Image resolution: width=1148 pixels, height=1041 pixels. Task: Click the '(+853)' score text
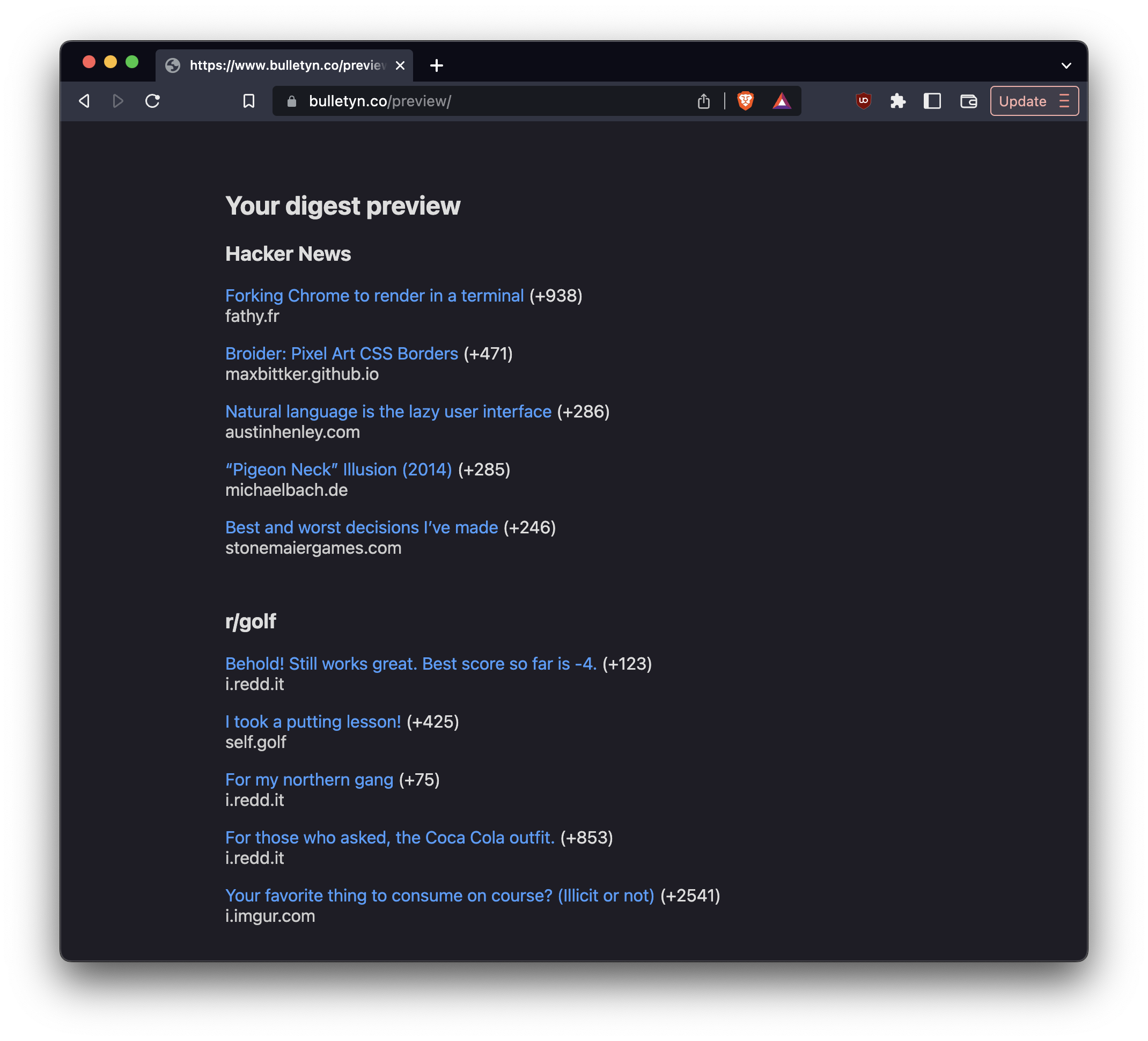coord(586,838)
